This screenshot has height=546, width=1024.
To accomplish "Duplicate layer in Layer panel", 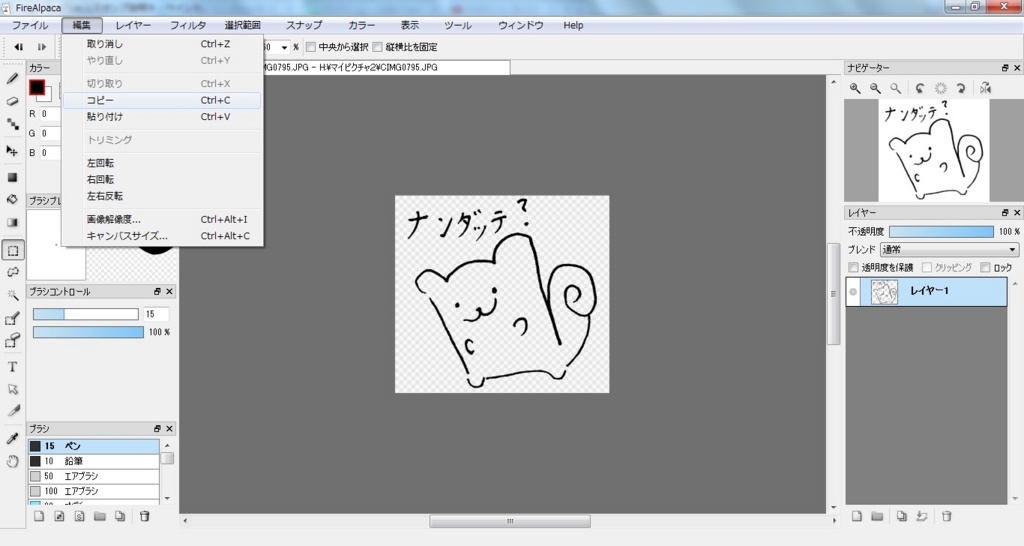I will 901,516.
